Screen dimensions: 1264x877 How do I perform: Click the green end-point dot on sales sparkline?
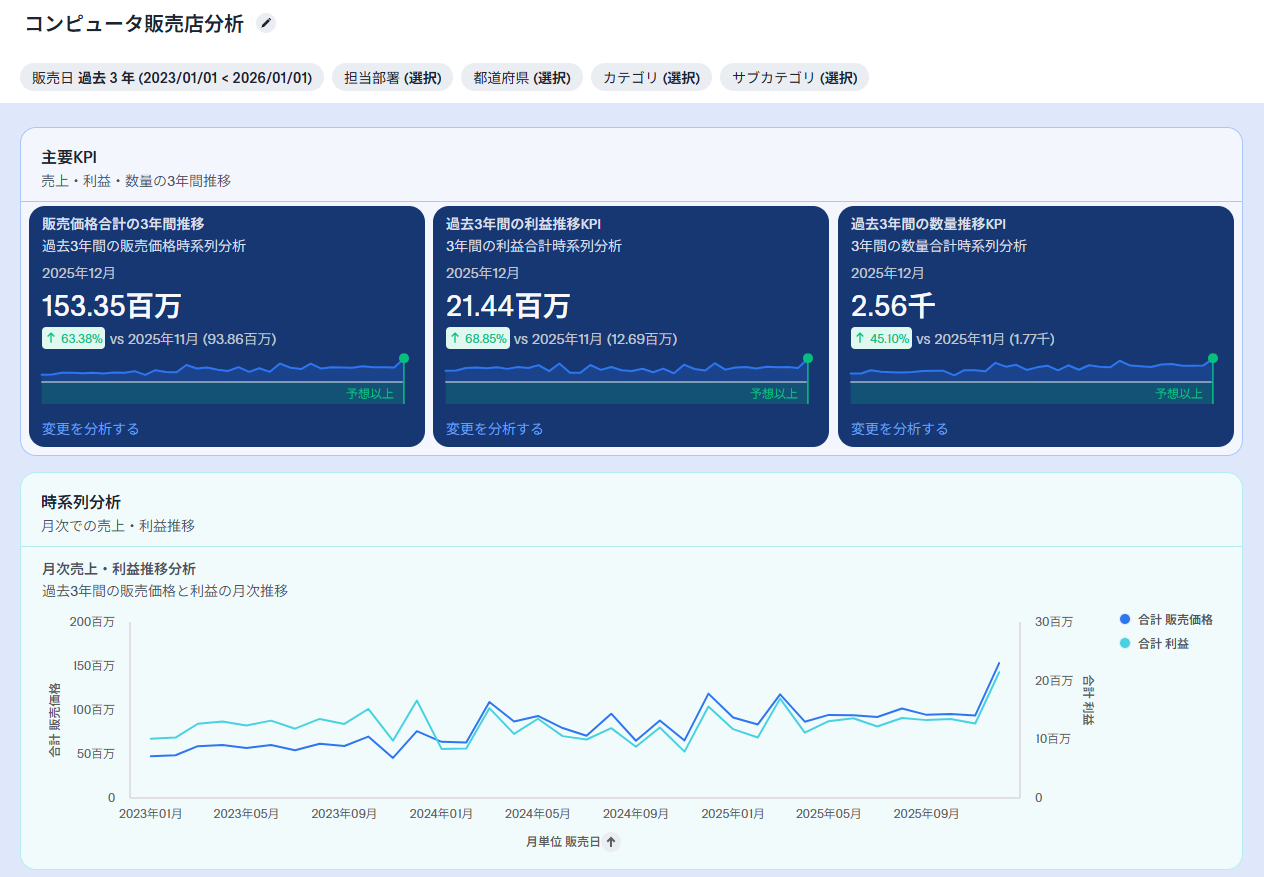click(x=404, y=358)
